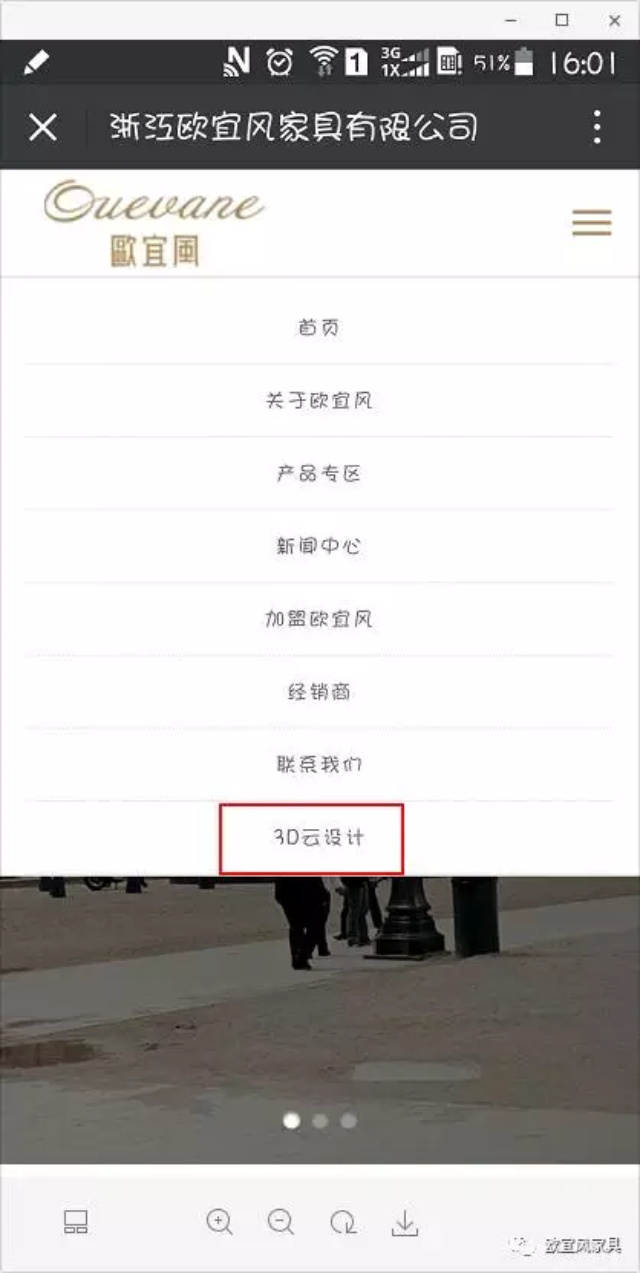This screenshot has height=1273, width=640.
Task: Switch to the third carousel dot
Action: [x=348, y=1121]
